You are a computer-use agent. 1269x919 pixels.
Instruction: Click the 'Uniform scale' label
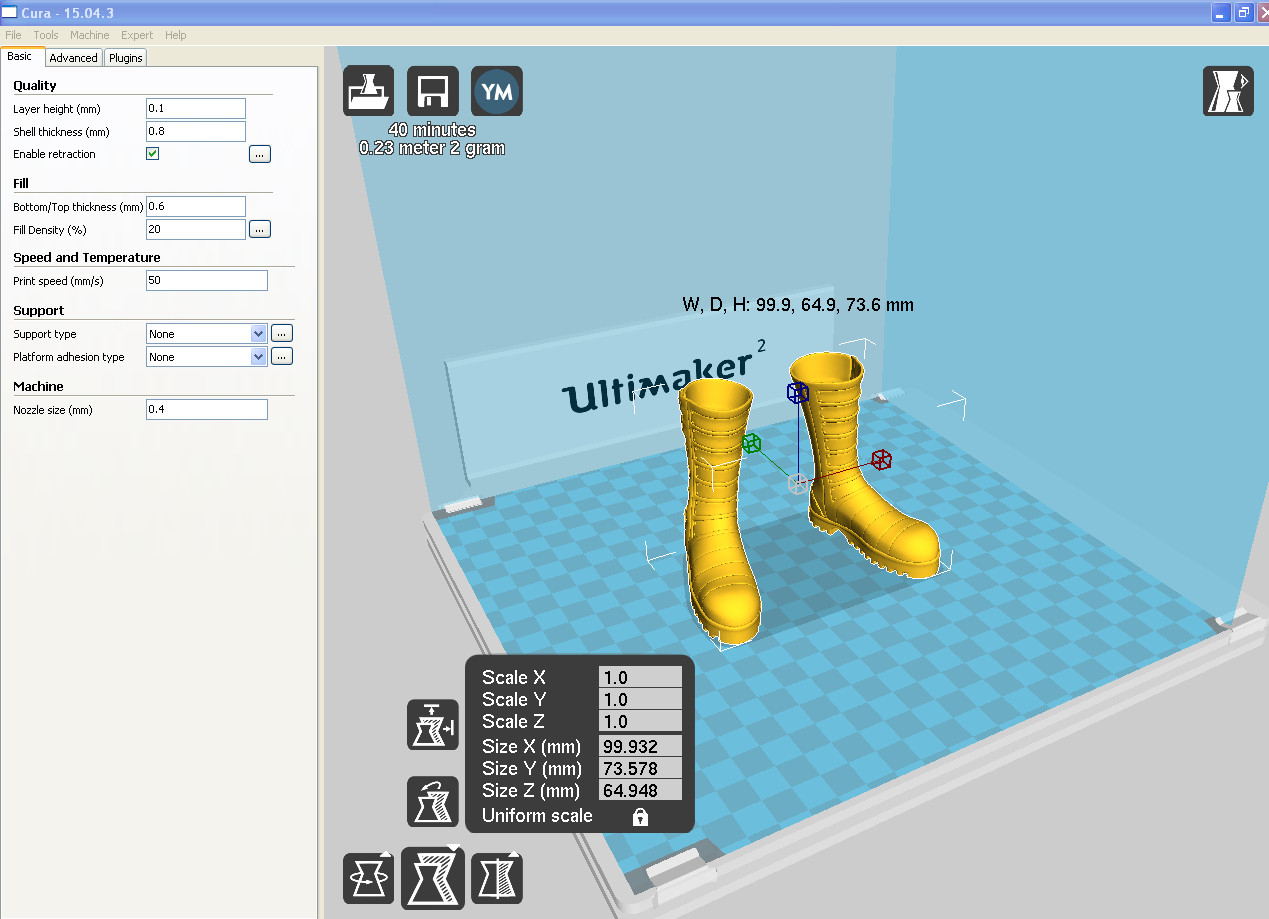pos(537,816)
